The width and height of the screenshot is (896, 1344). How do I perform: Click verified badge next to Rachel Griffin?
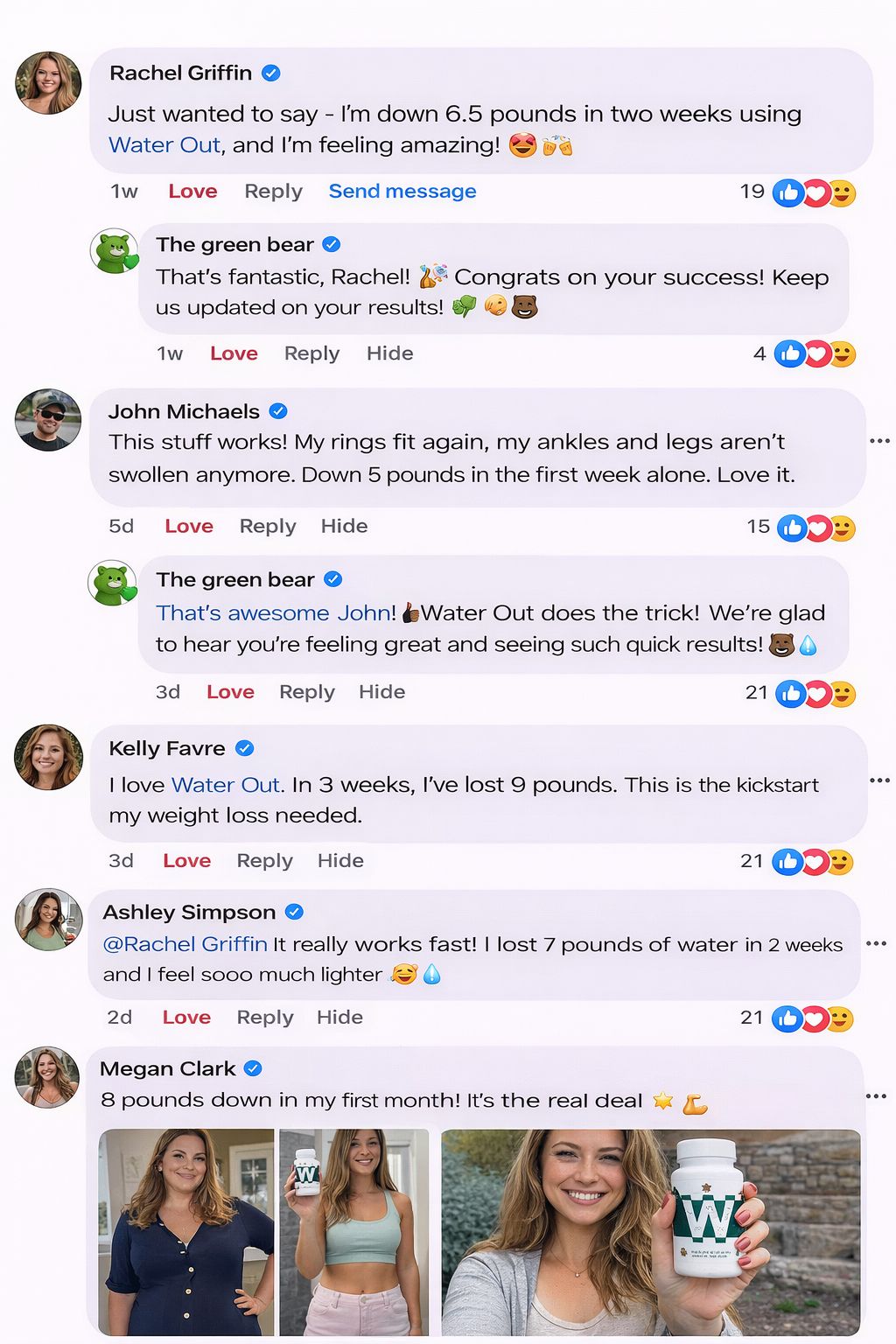271,73
